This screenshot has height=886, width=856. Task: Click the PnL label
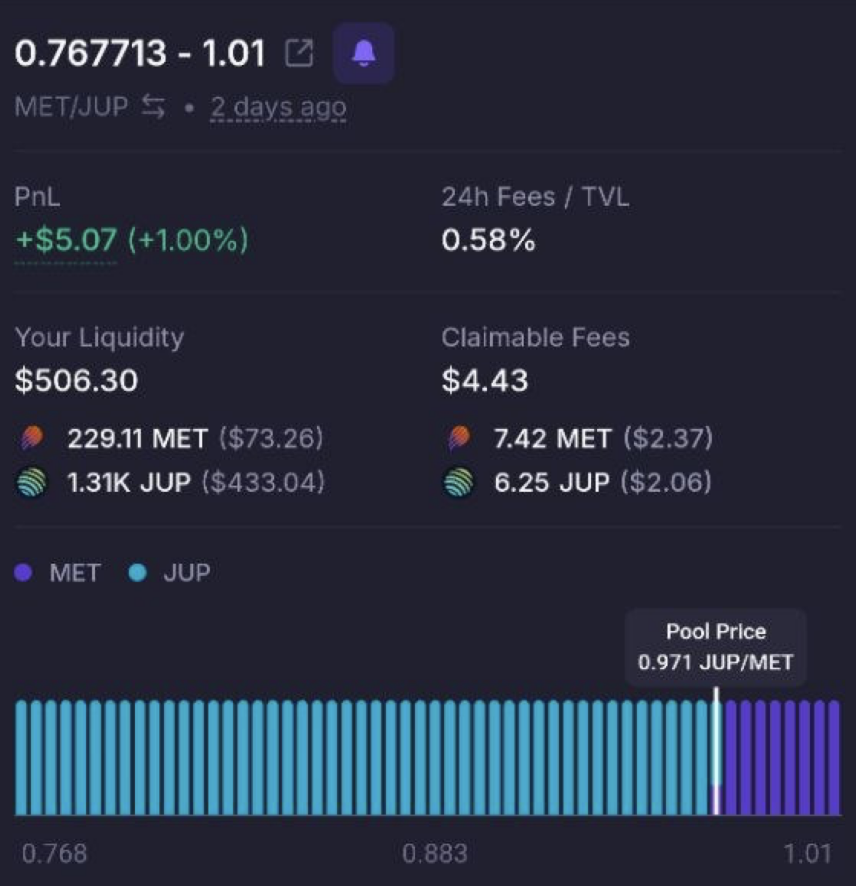37,197
